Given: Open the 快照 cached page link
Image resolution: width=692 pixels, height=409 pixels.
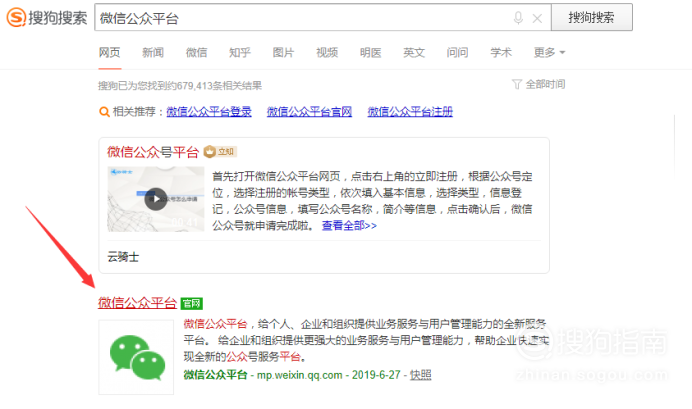Looking at the screenshot, I should tap(421, 375).
